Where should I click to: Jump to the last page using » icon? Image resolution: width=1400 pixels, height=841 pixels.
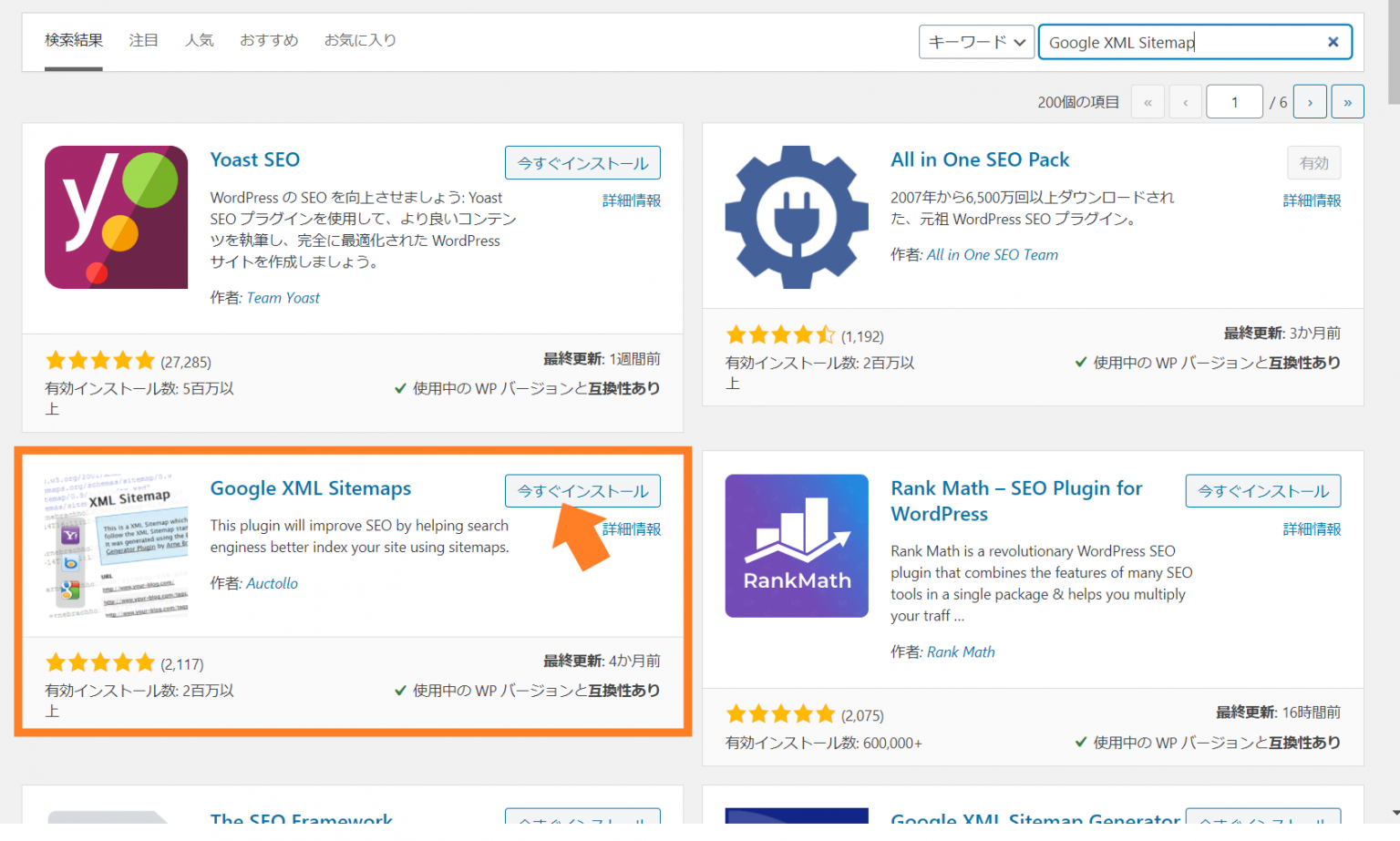pyautogui.click(x=1347, y=101)
